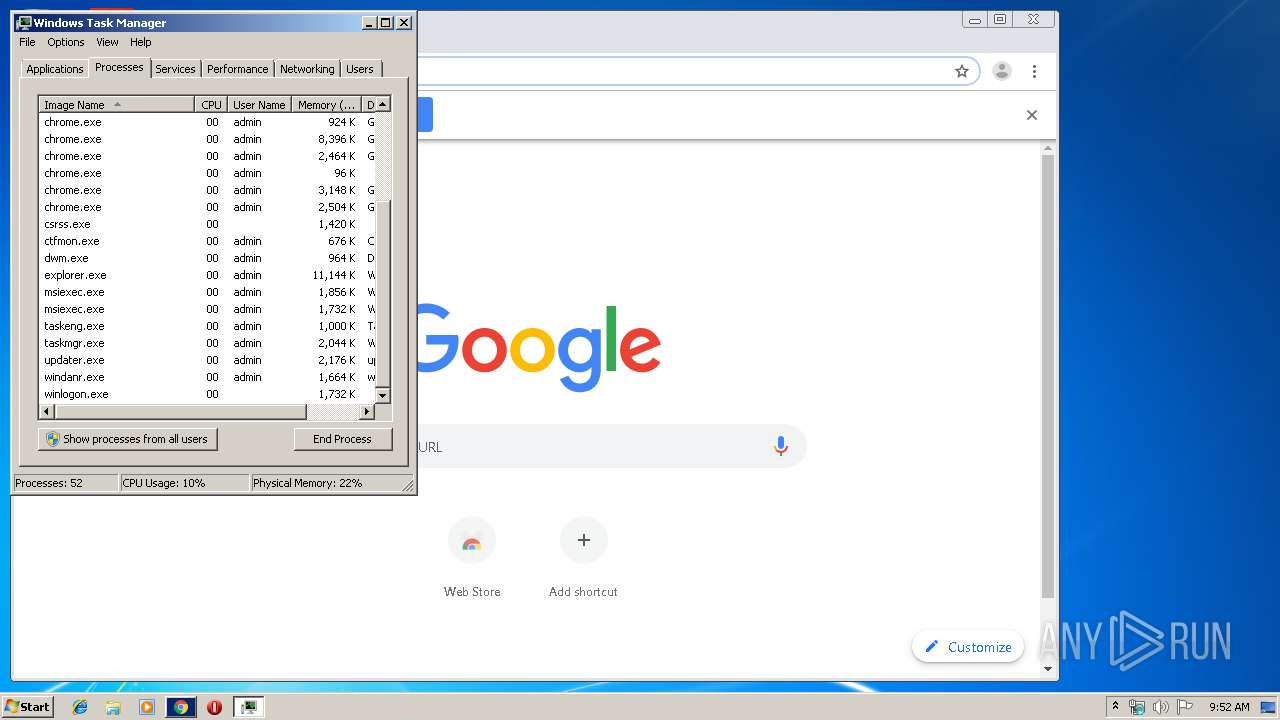Switch to the Performance tab
The width and height of the screenshot is (1280, 720).
coord(238,69)
